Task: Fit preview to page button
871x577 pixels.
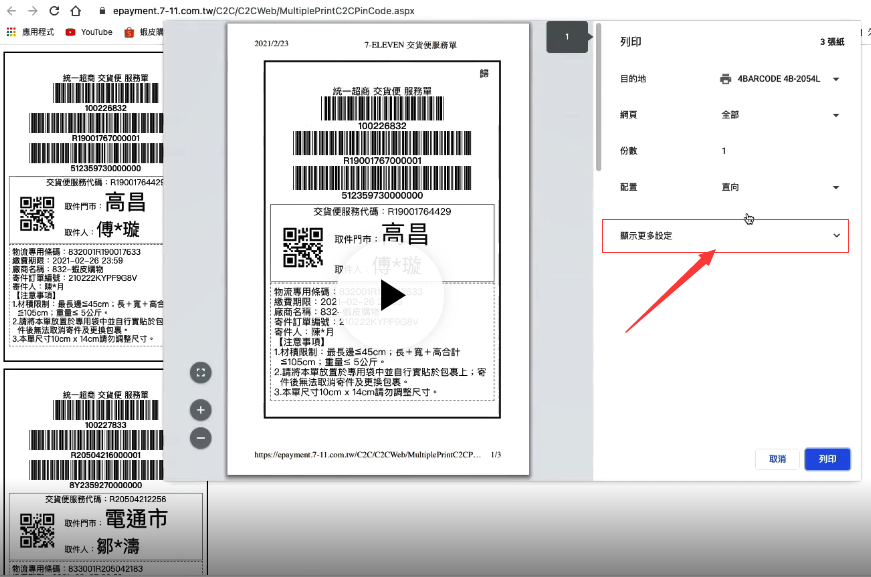Action: point(201,373)
